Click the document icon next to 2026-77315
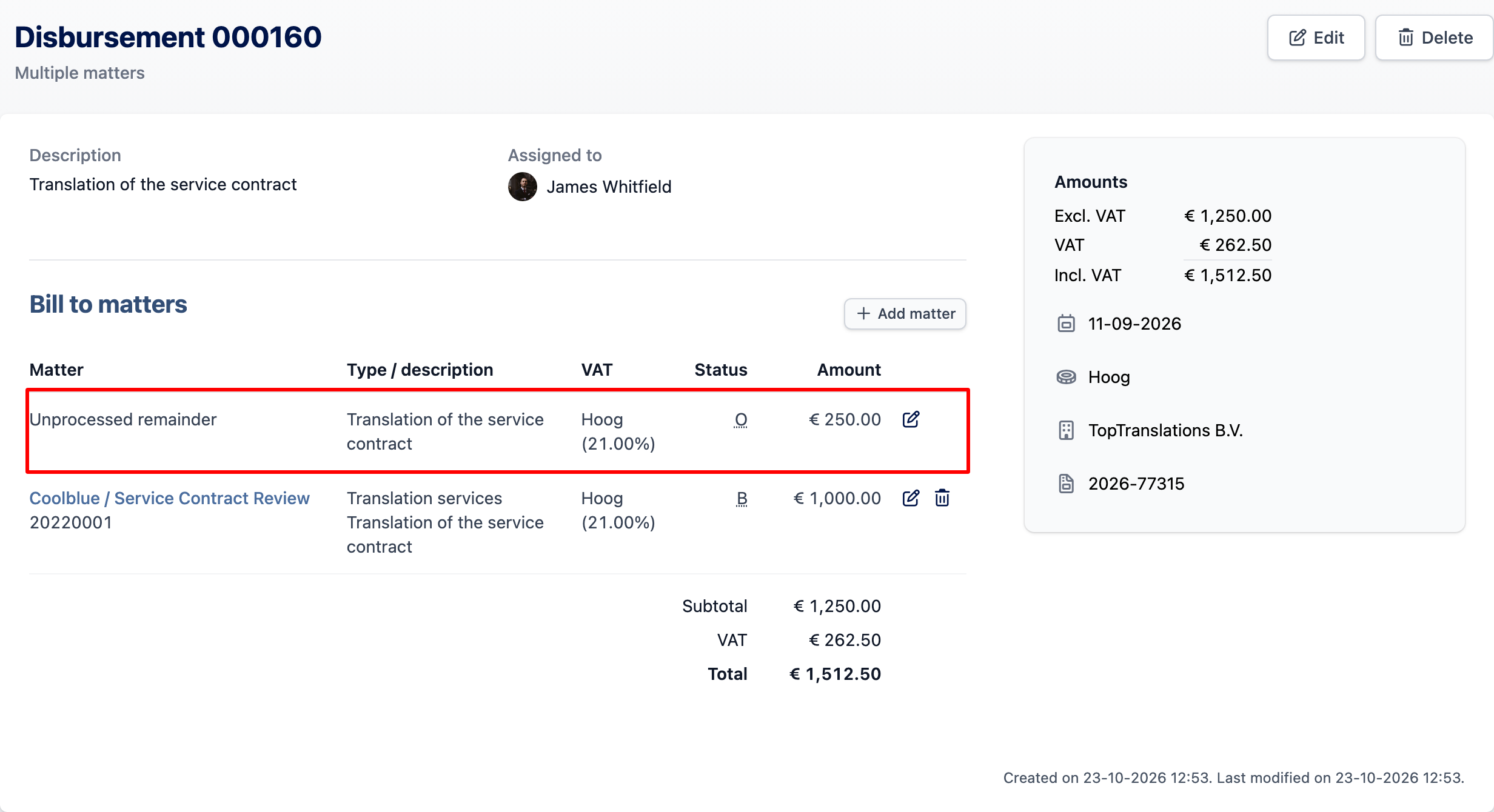This screenshot has width=1494, height=812. pyautogui.click(x=1066, y=484)
